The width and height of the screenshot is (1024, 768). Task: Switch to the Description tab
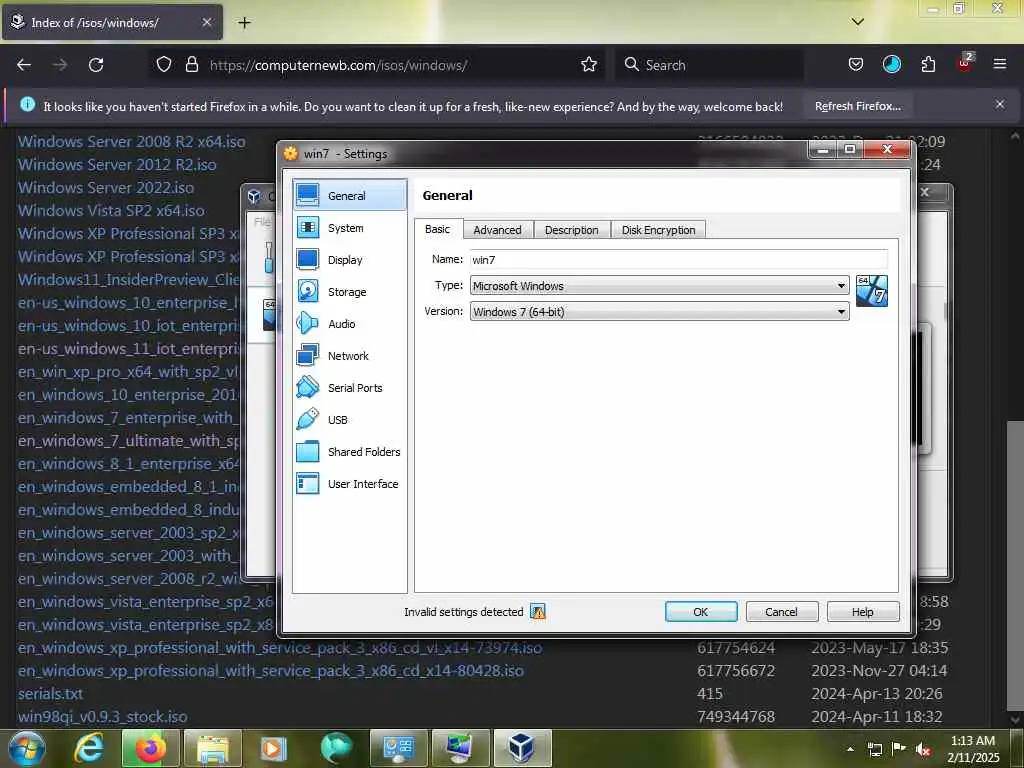pos(571,230)
